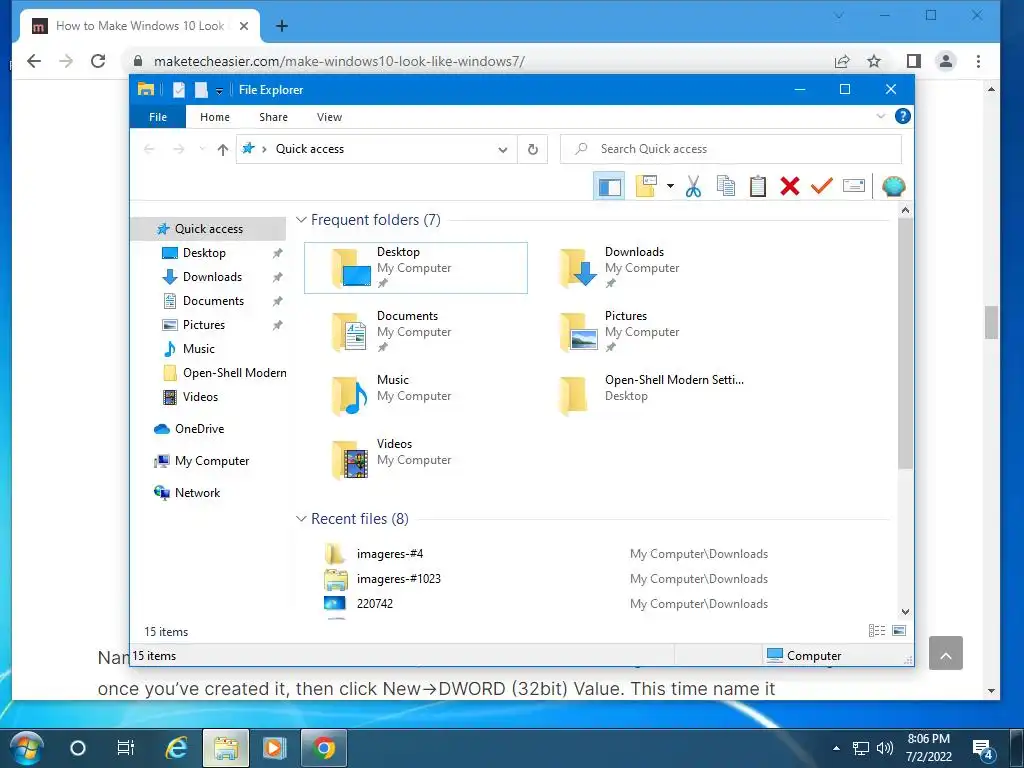Collapse the Frequent folders group
The width and height of the screenshot is (1024, 768).
301,220
